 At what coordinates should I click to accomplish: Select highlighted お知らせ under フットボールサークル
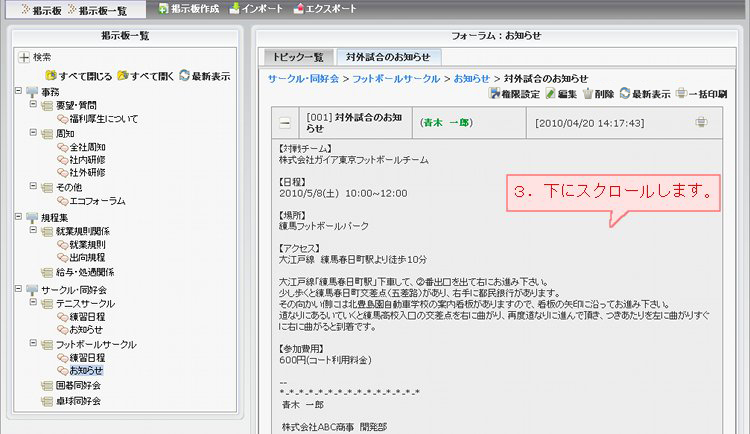click(86, 370)
